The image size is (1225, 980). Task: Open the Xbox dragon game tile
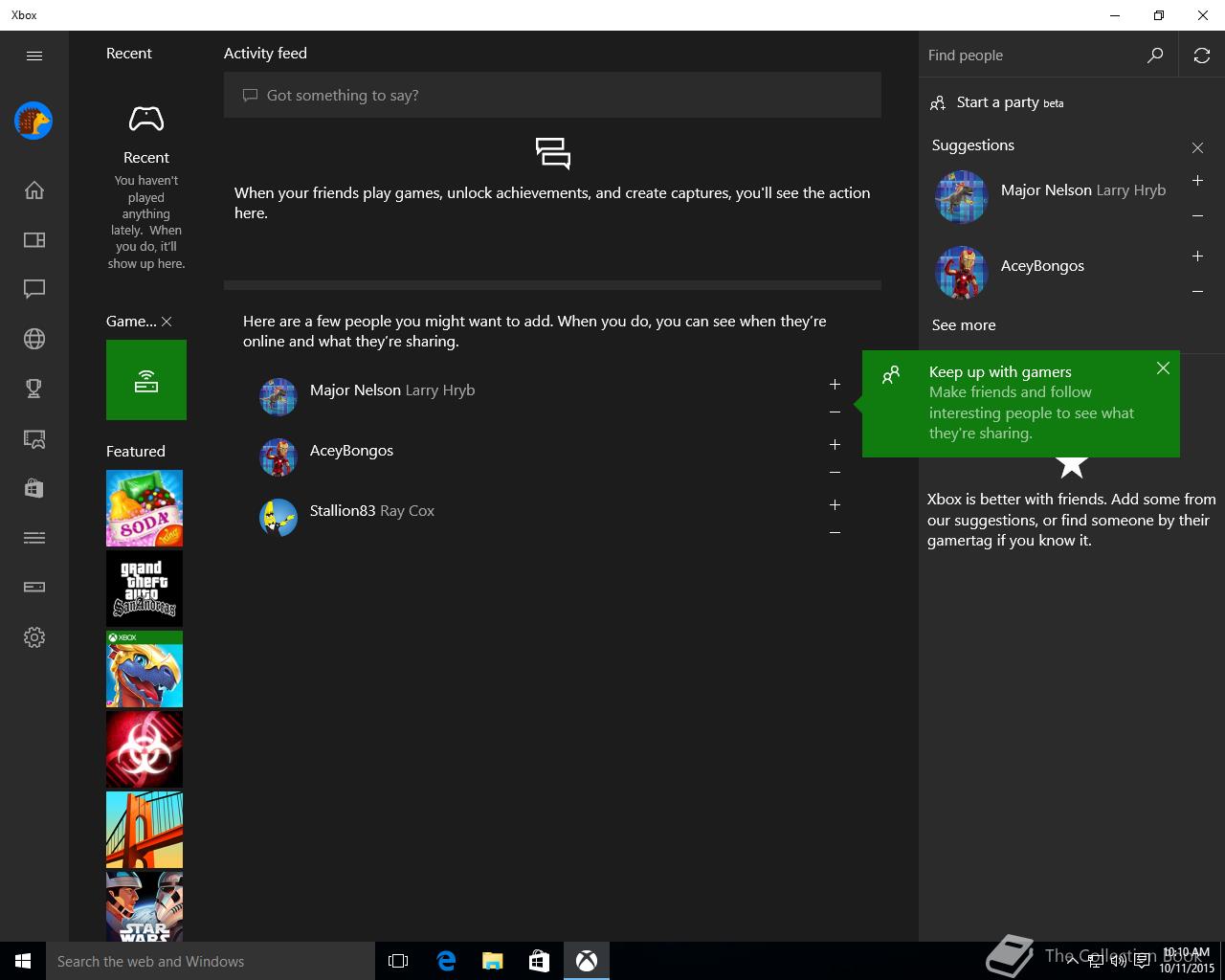(145, 669)
